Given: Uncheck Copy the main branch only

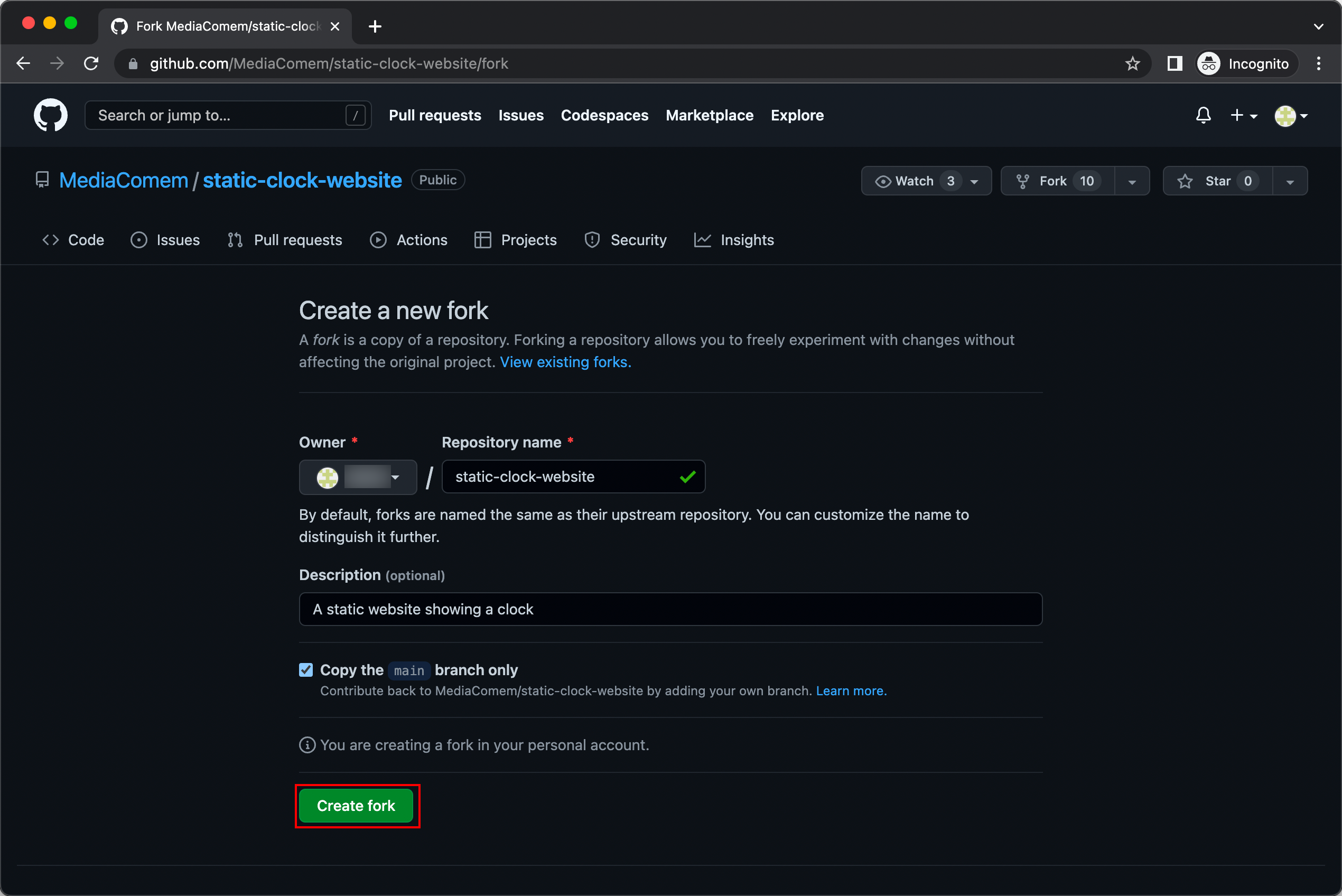Looking at the screenshot, I should click(x=306, y=670).
